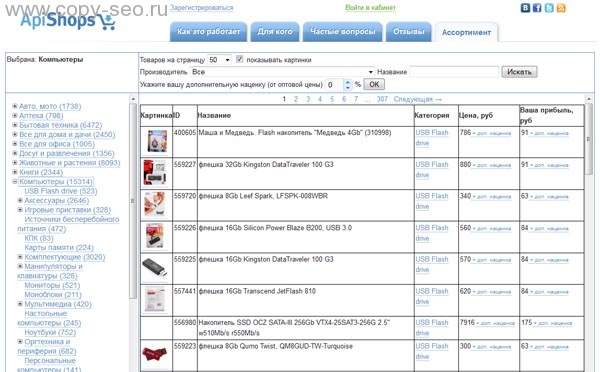The width and height of the screenshot is (600, 372).
Task: Select 'Мониторы (521)' category
Action: [52, 285]
